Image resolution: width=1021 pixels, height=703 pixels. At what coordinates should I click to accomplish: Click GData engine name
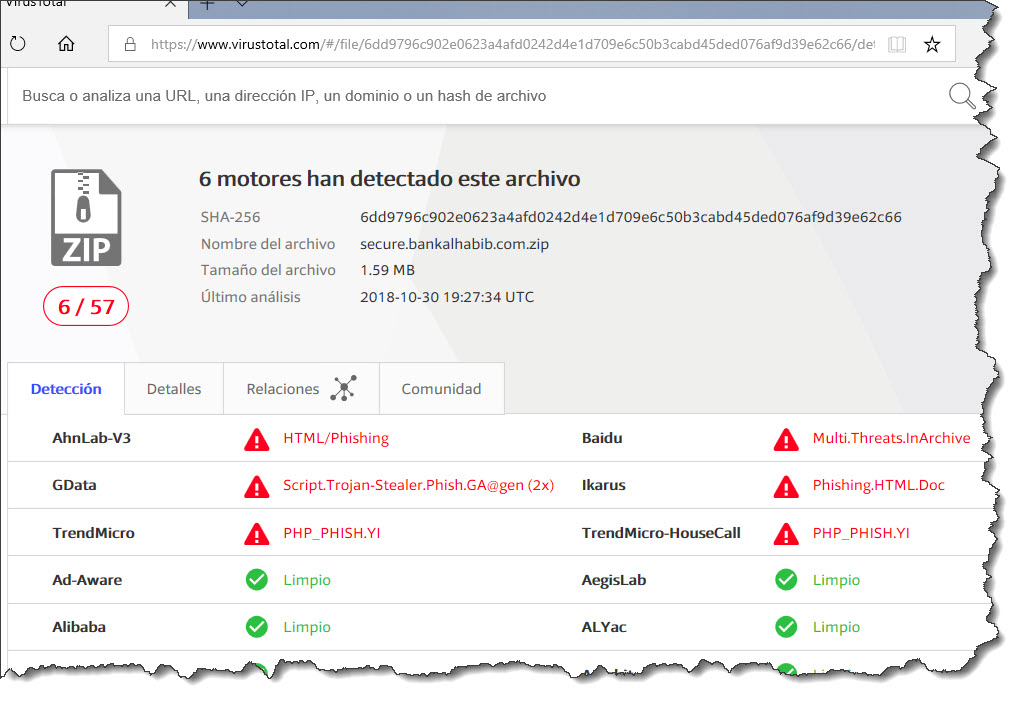click(x=74, y=485)
